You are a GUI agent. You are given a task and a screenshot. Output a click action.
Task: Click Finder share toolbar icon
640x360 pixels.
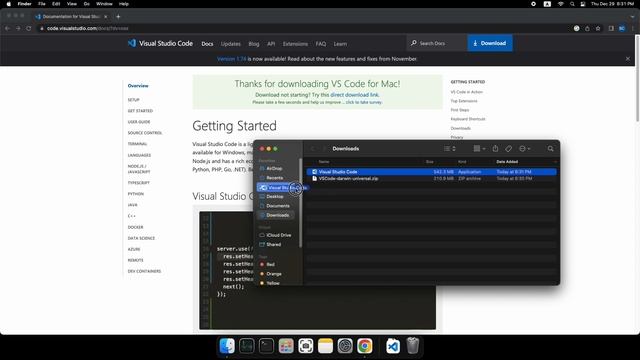pyautogui.click(x=495, y=149)
